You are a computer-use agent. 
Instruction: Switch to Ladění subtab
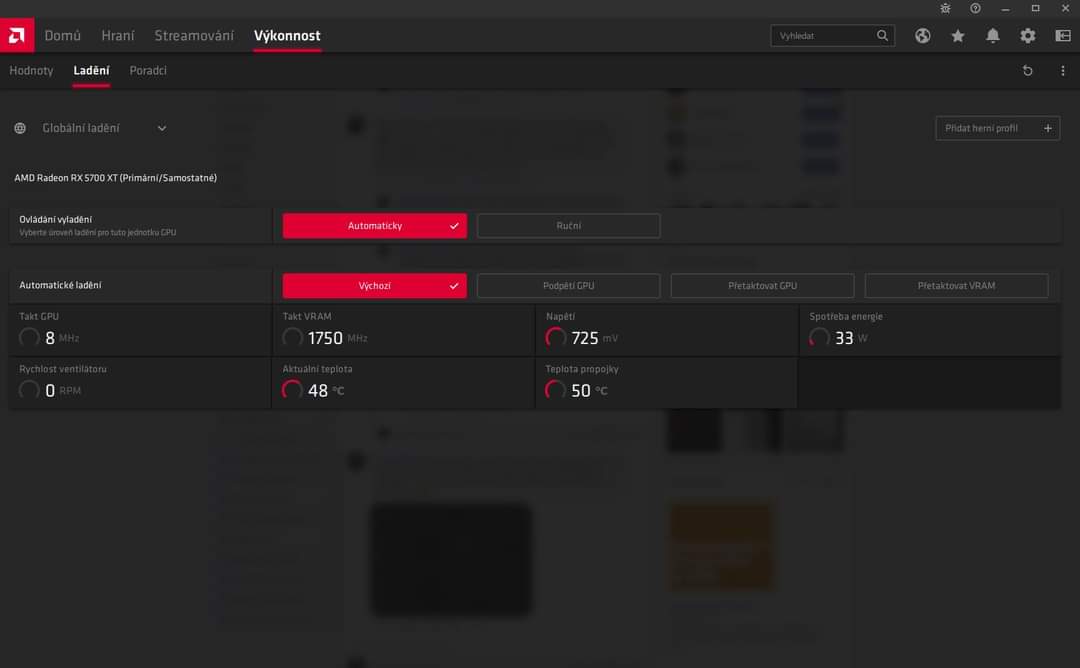pos(91,70)
